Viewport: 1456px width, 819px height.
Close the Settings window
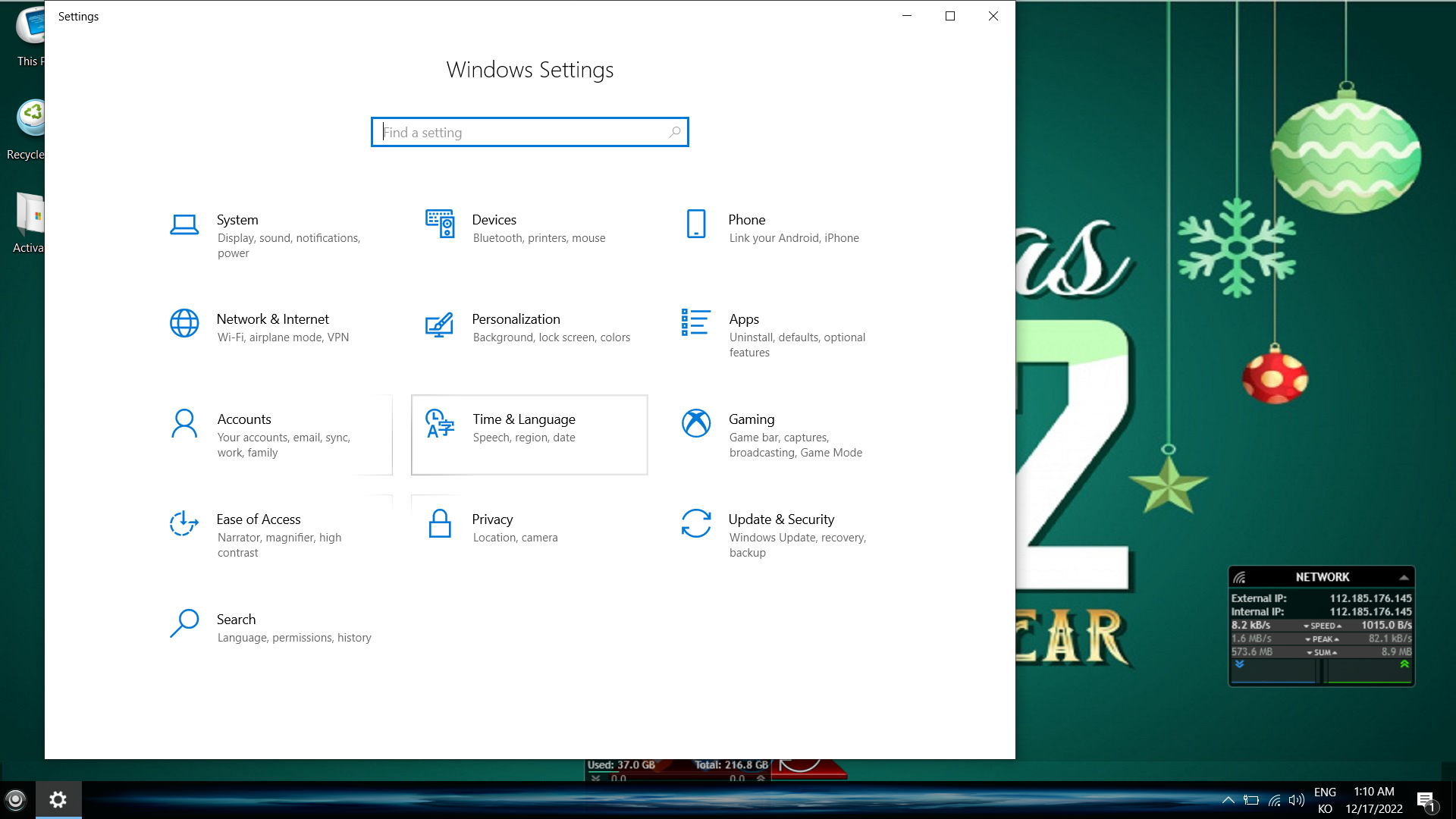993,16
